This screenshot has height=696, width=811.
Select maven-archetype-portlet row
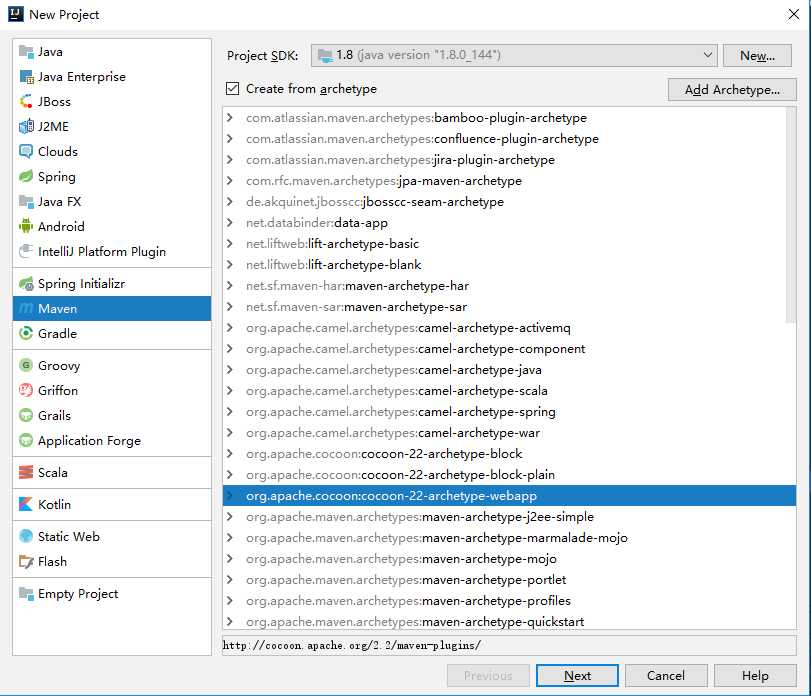click(509, 579)
